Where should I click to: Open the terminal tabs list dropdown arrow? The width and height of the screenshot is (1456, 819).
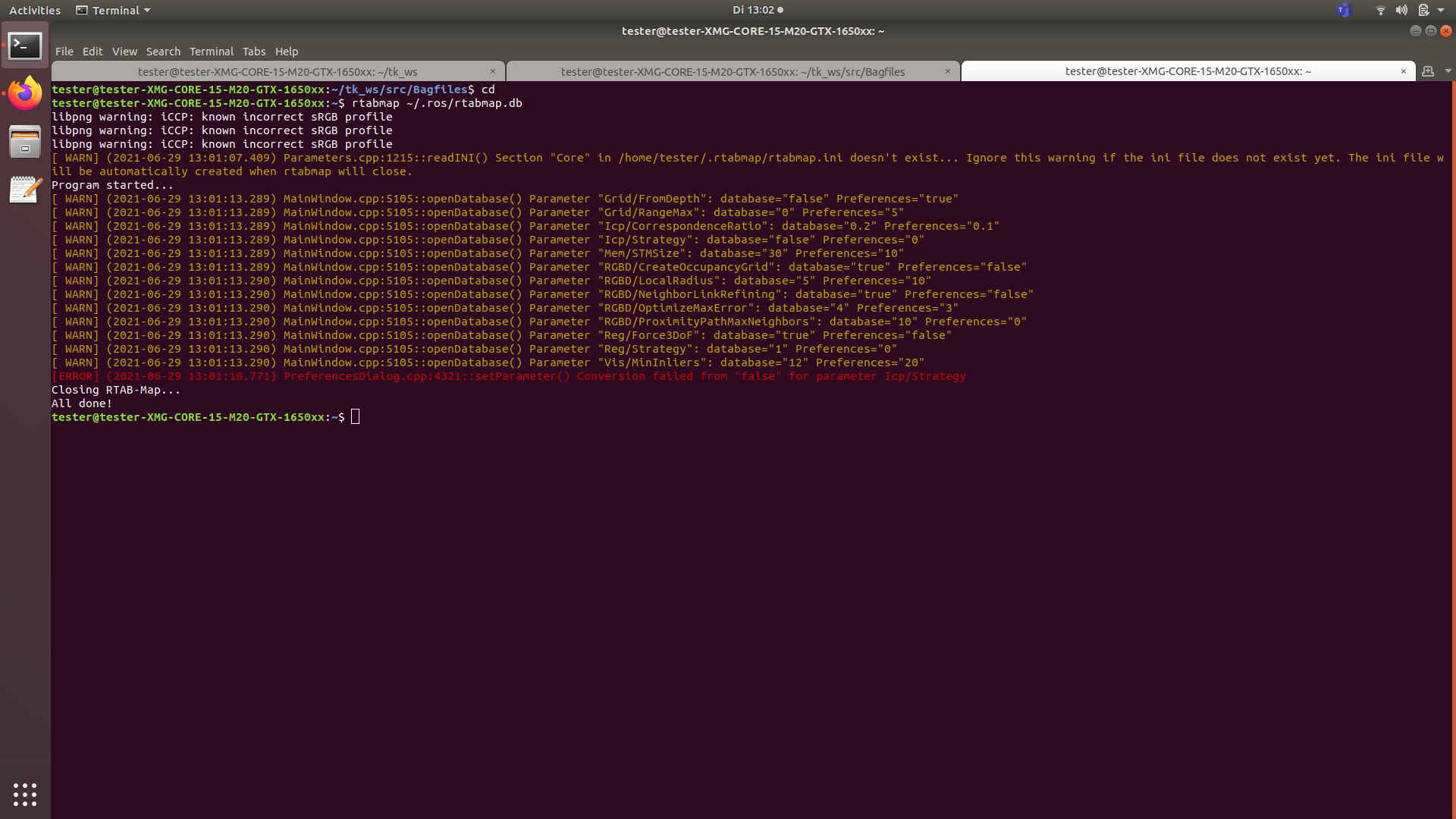point(1448,71)
